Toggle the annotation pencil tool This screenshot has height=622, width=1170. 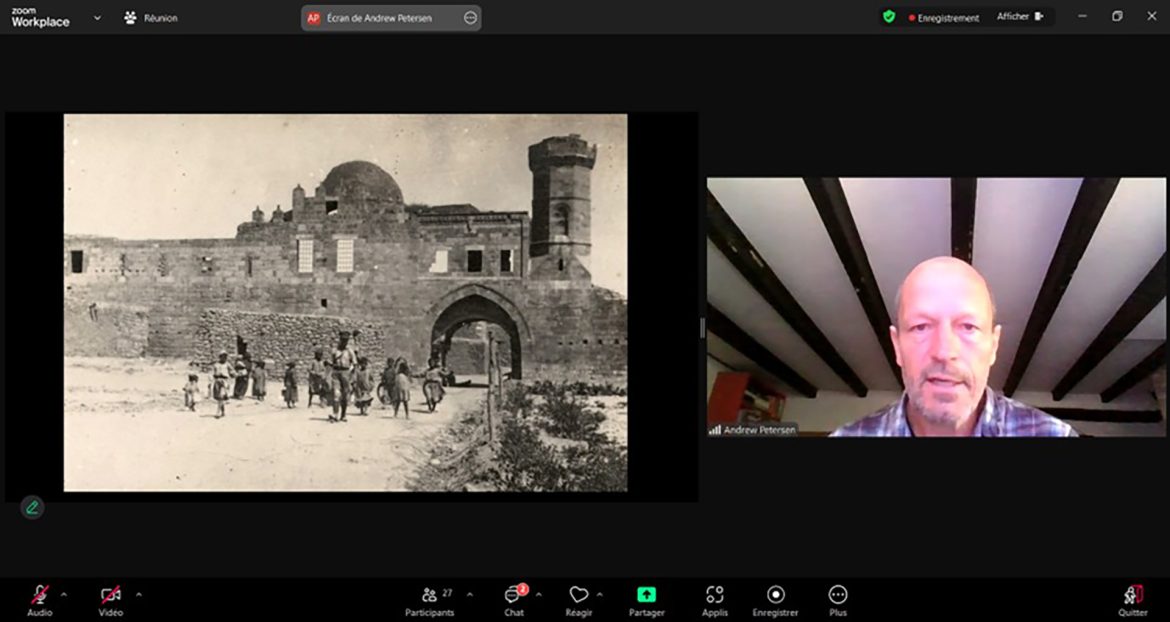[x=32, y=507]
